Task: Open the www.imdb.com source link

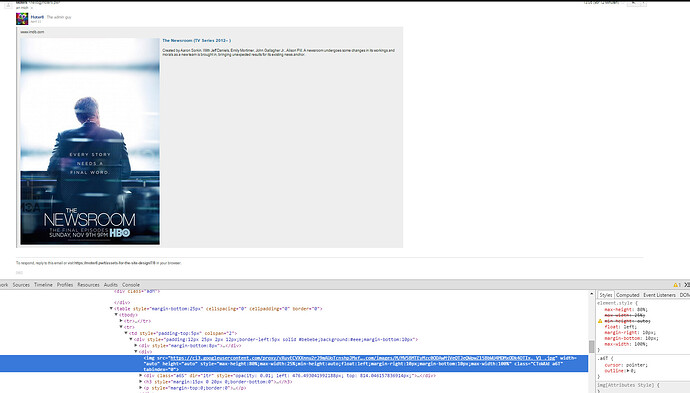Action: tap(32, 32)
